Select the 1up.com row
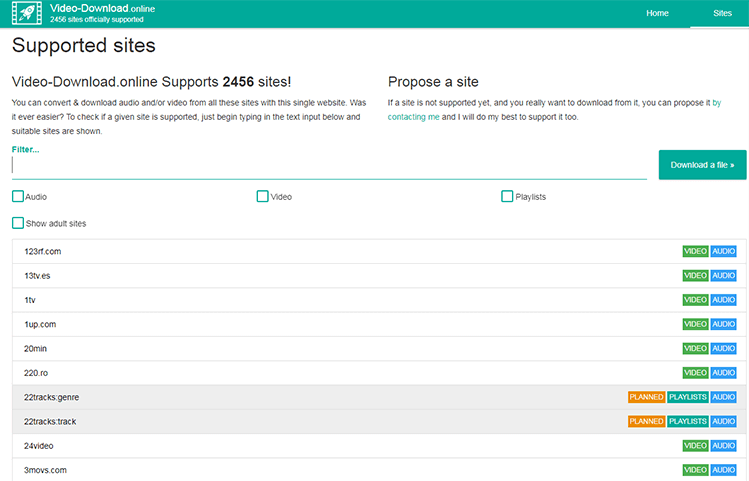The width and height of the screenshot is (749, 481). [379, 324]
